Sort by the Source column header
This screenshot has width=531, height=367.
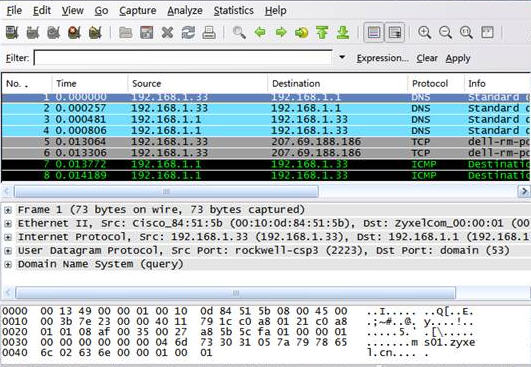point(198,84)
